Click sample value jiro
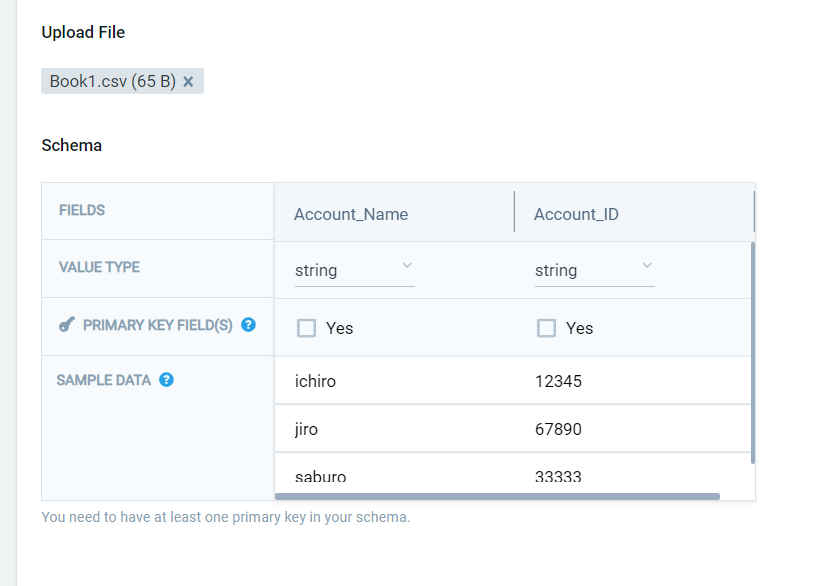This screenshot has height=586, width=834. tap(306, 429)
